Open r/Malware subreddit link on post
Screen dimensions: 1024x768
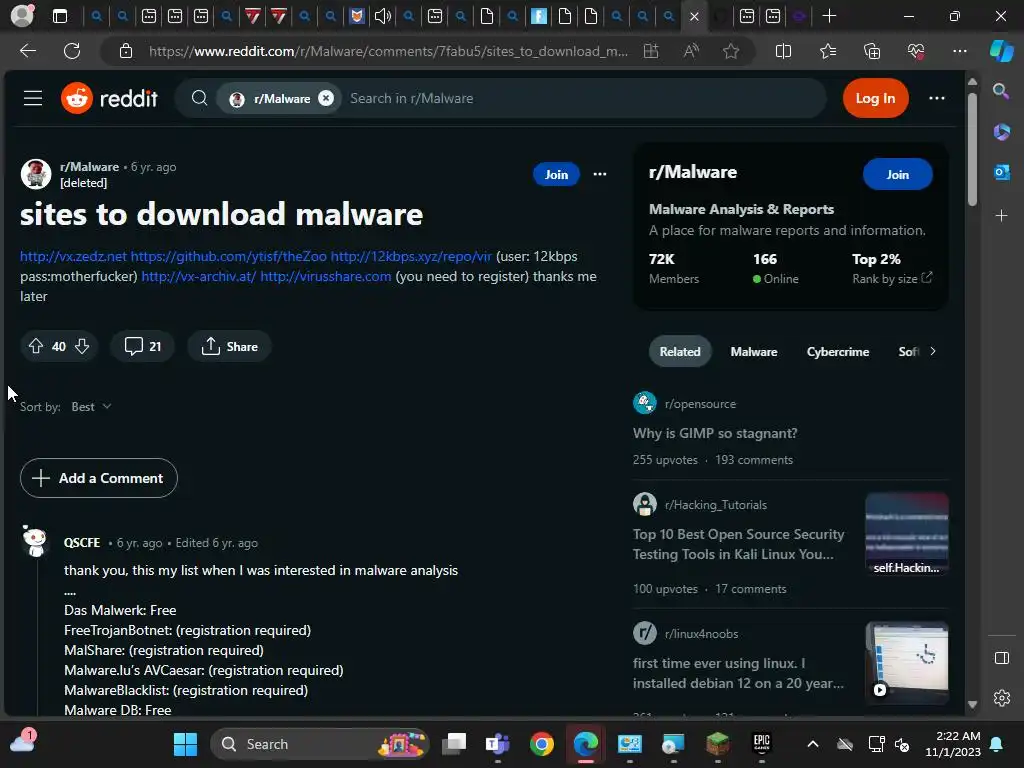tap(89, 167)
